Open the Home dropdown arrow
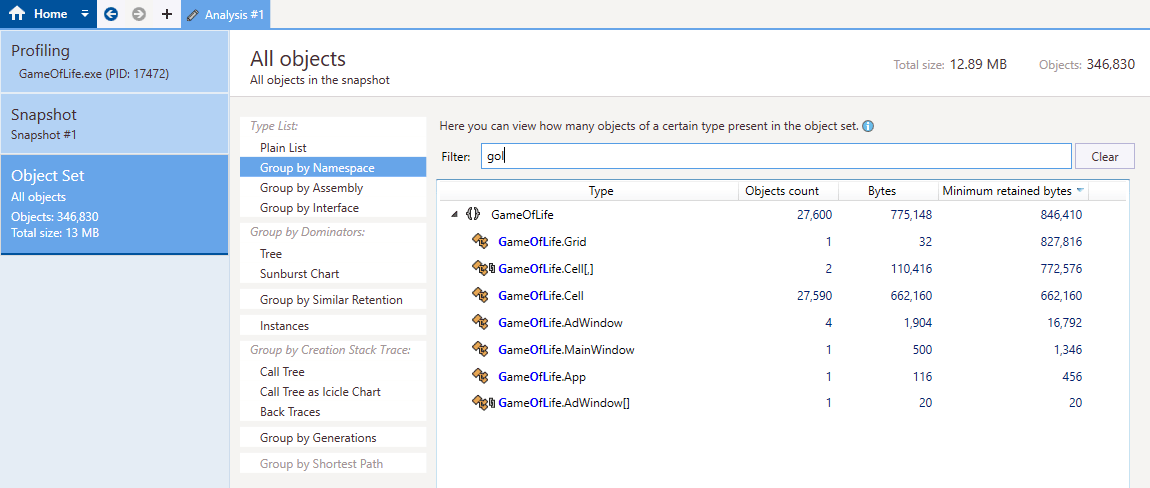 tap(85, 14)
